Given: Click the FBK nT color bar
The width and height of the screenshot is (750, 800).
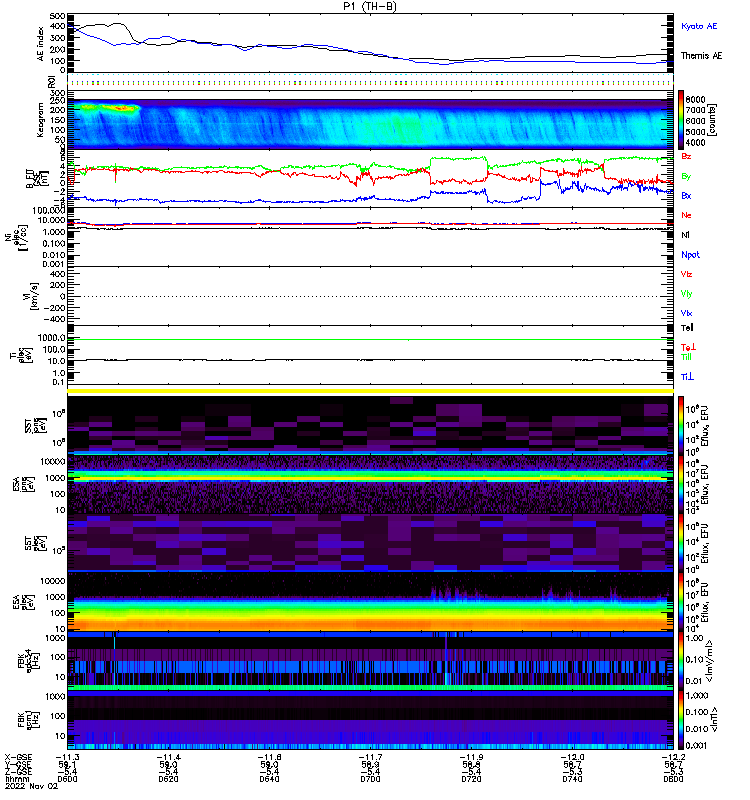Looking at the screenshot, I should [x=681, y=719].
